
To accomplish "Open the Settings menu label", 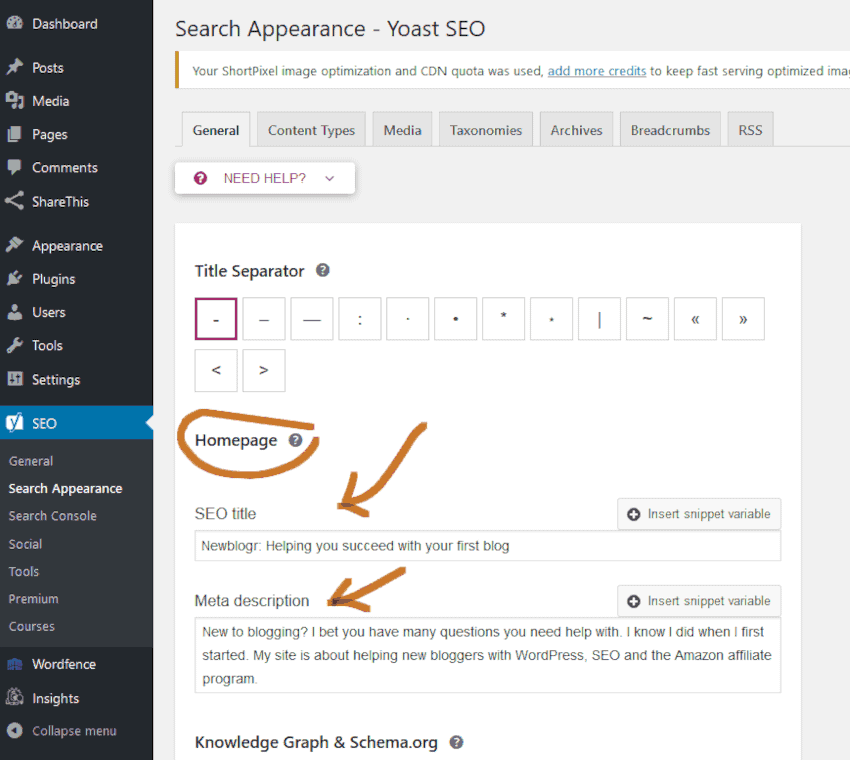I will point(56,379).
